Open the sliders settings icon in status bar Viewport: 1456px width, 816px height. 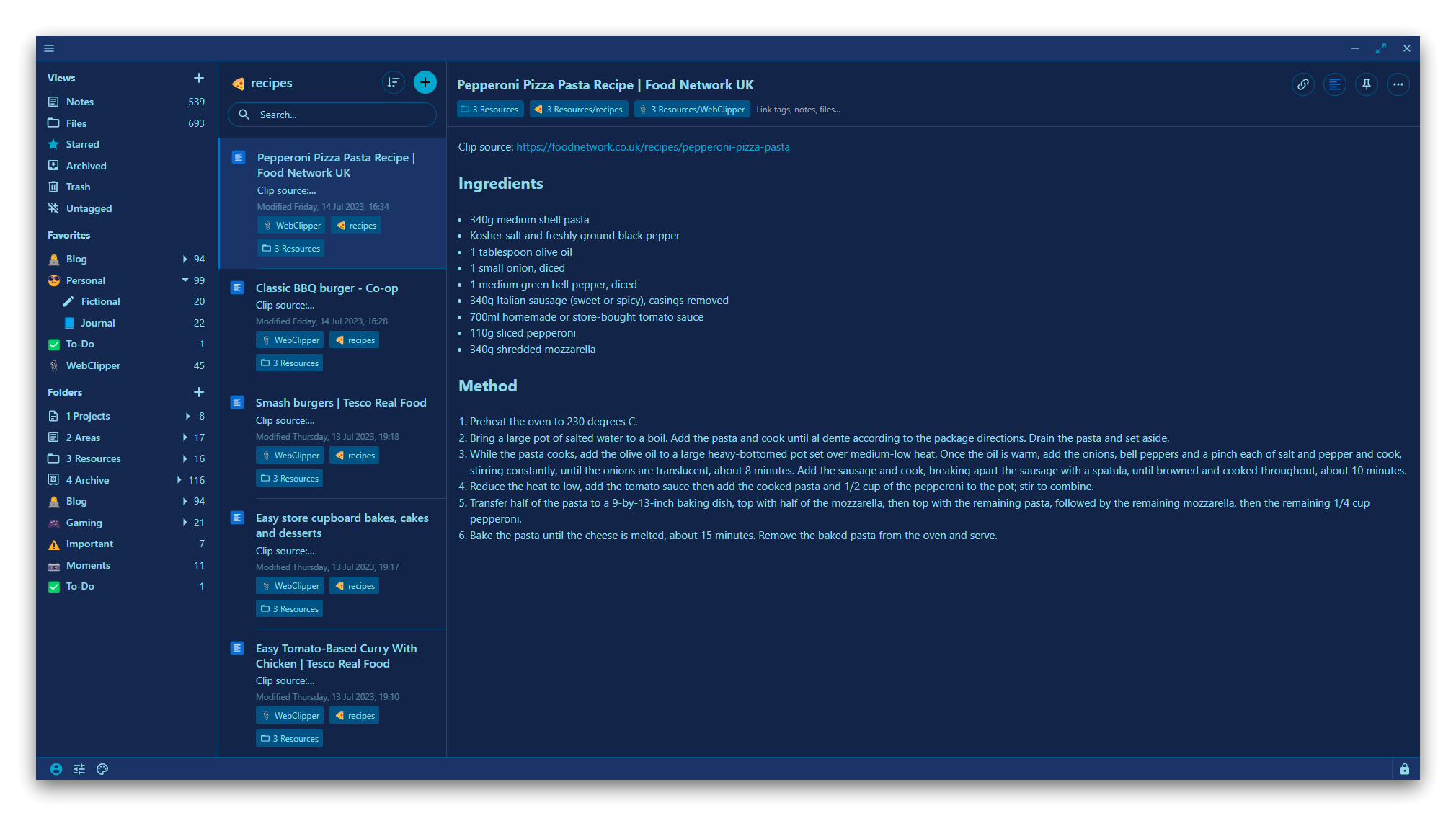click(x=79, y=769)
